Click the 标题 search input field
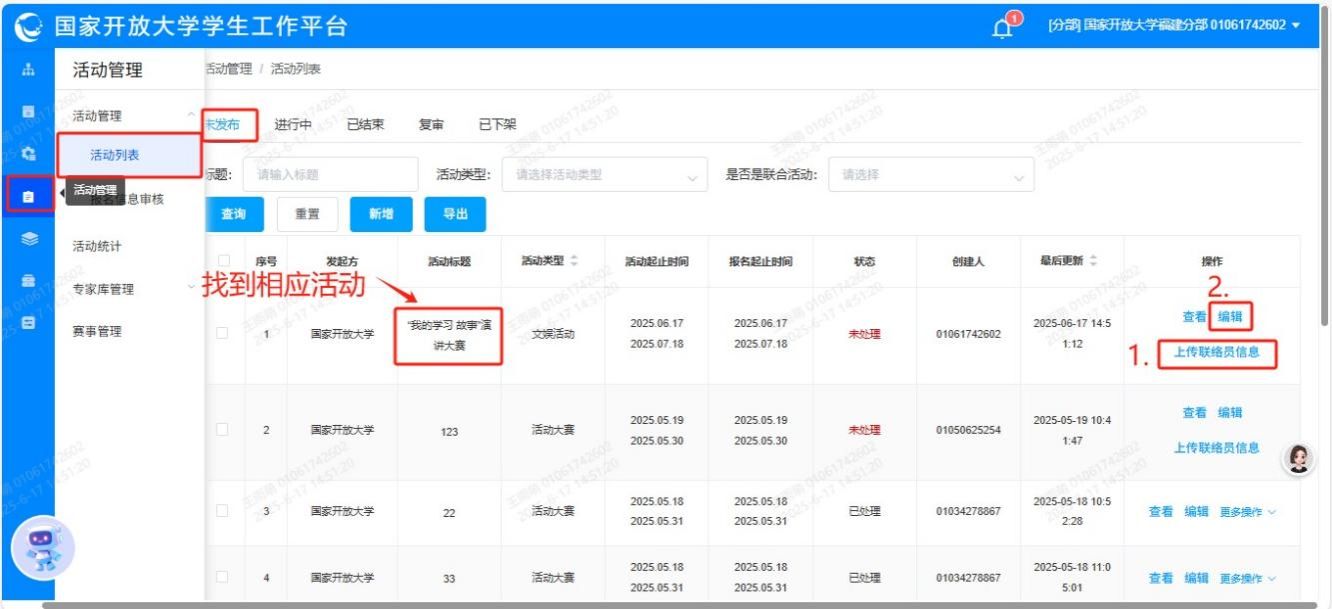 (x=331, y=175)
